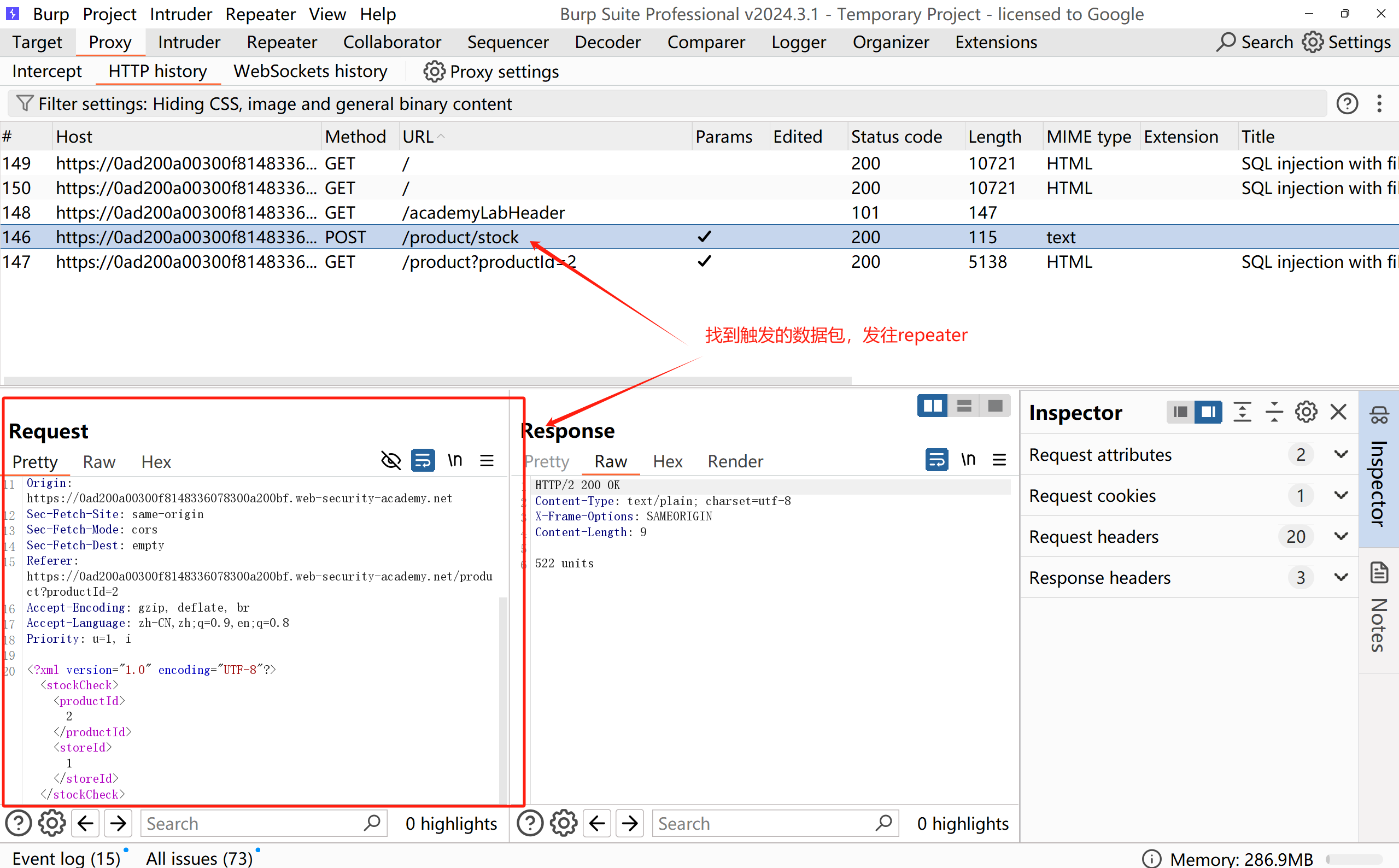Open HTTP history three-dot options menu
The height and width of the screenshot is (868, 1399).
pyautogui.click(x=1379, y=104)
